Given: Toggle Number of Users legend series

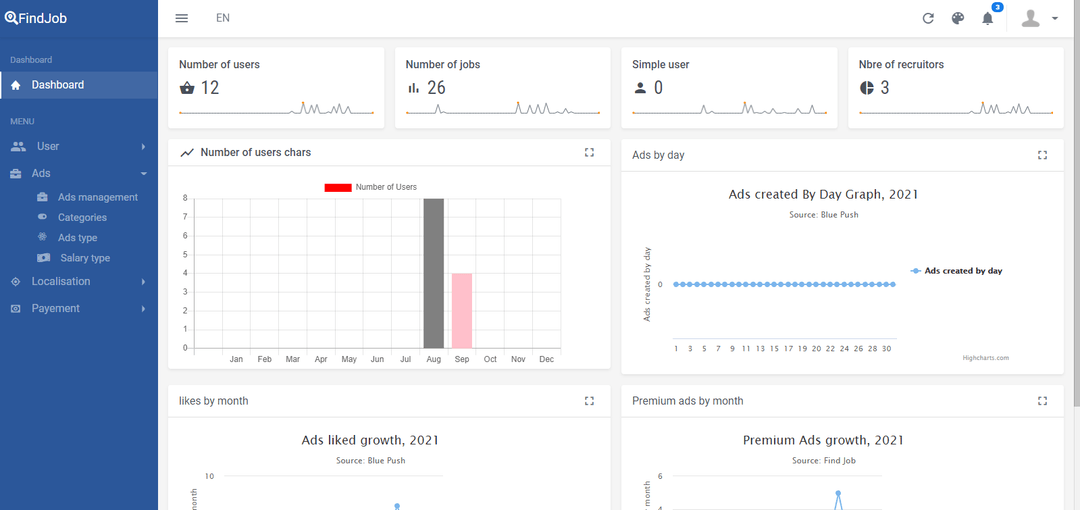Looking at the screenshot, I should pyautogui.click(x=370, y=187).
